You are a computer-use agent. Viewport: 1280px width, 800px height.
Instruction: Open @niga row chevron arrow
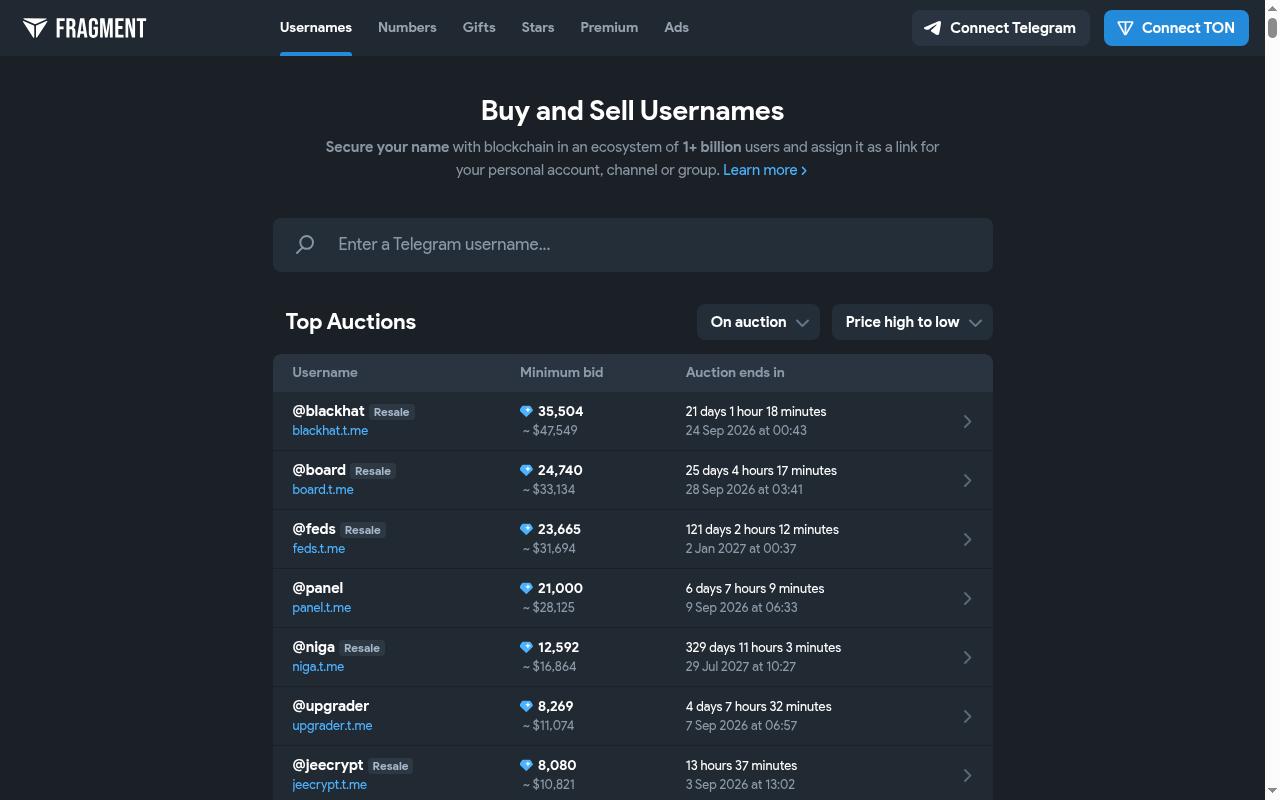coord(967,657)
